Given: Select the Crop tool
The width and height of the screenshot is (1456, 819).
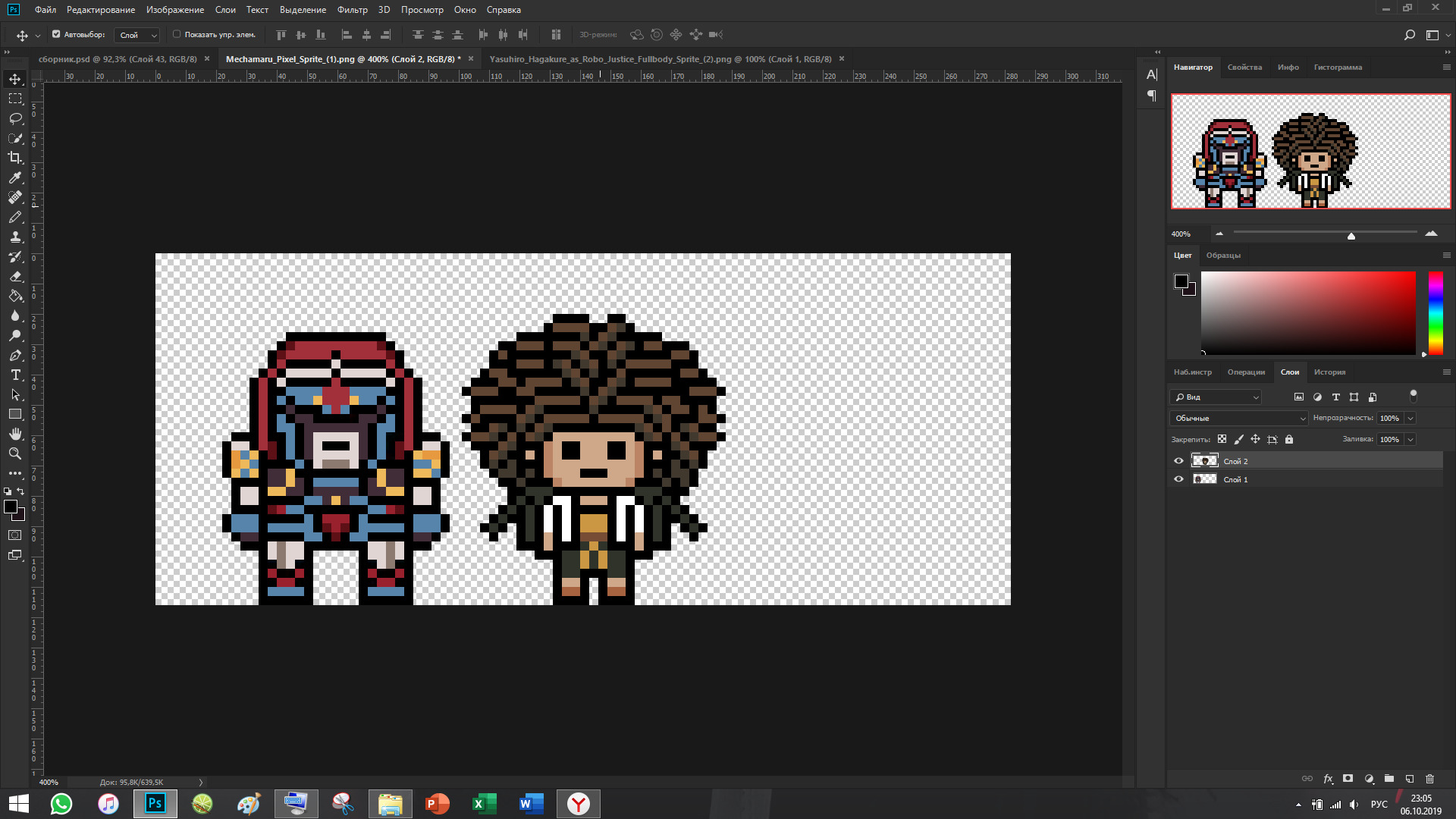Looking at the screenshot, I should [15, 158].
